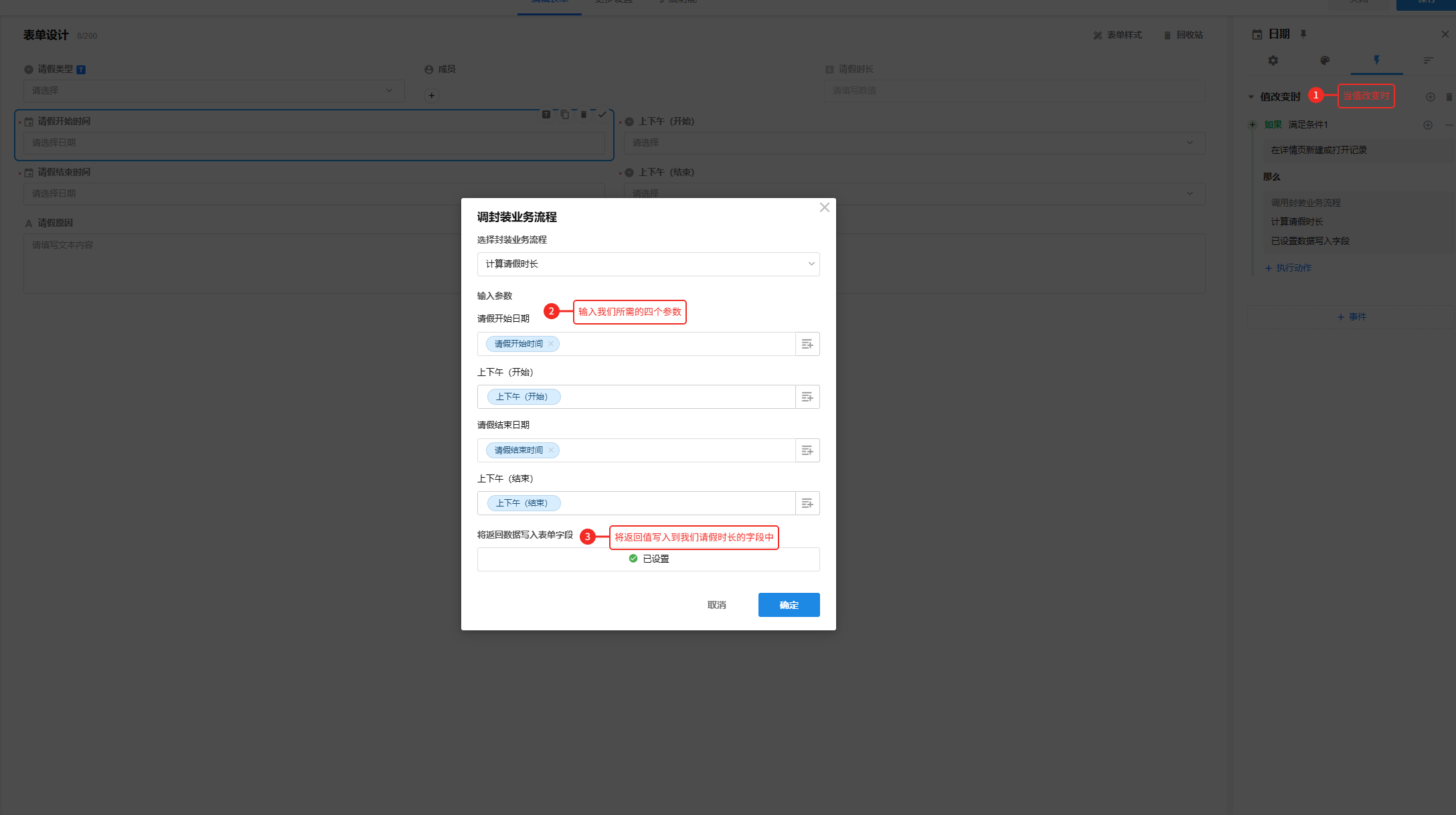Image resolution: width=1456 pixels, height=815 pixels.
Task: Click the 执行动作 add action link
Action: 1288,268
